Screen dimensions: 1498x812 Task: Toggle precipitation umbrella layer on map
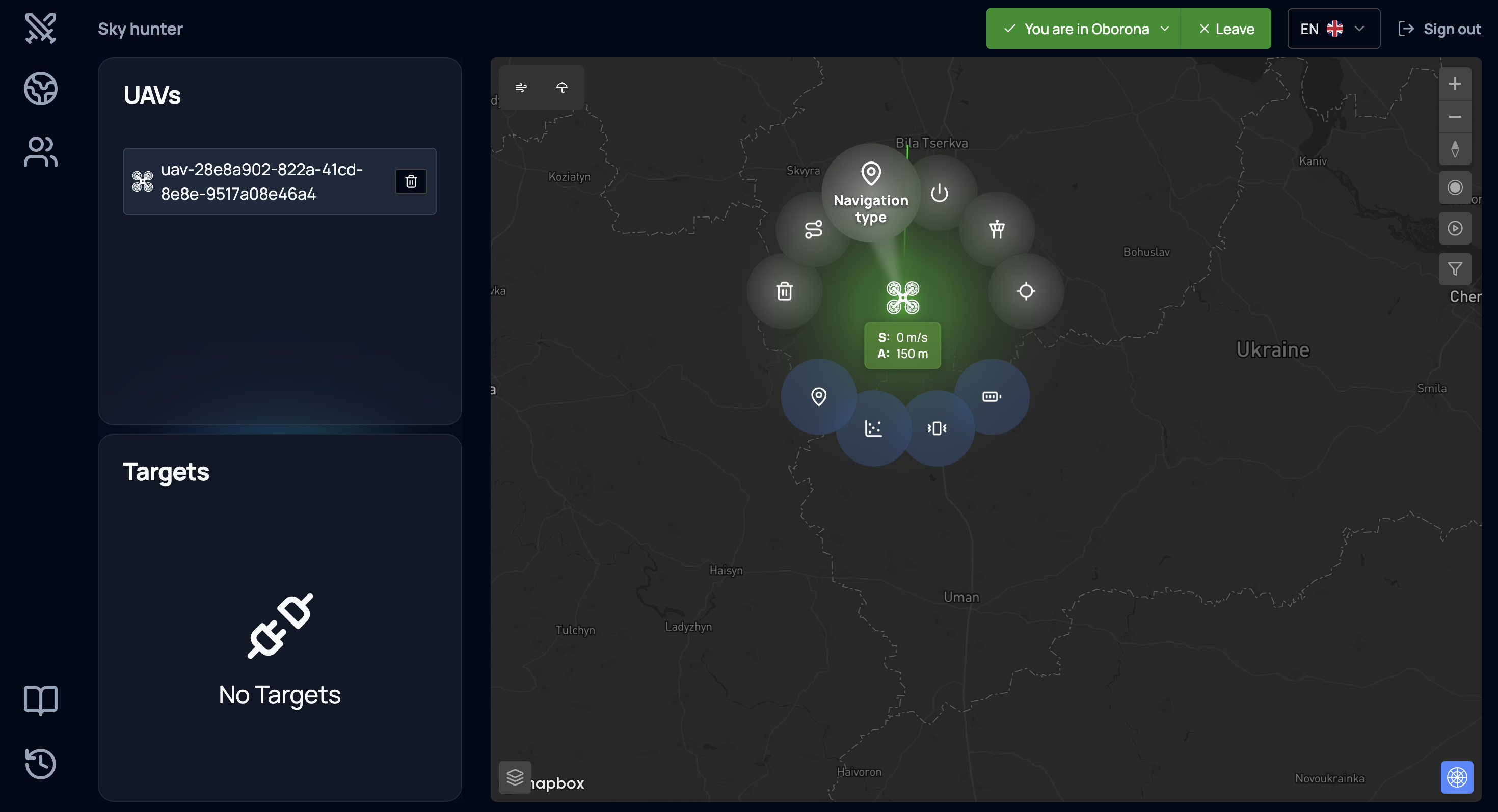(x=561, y=87)
